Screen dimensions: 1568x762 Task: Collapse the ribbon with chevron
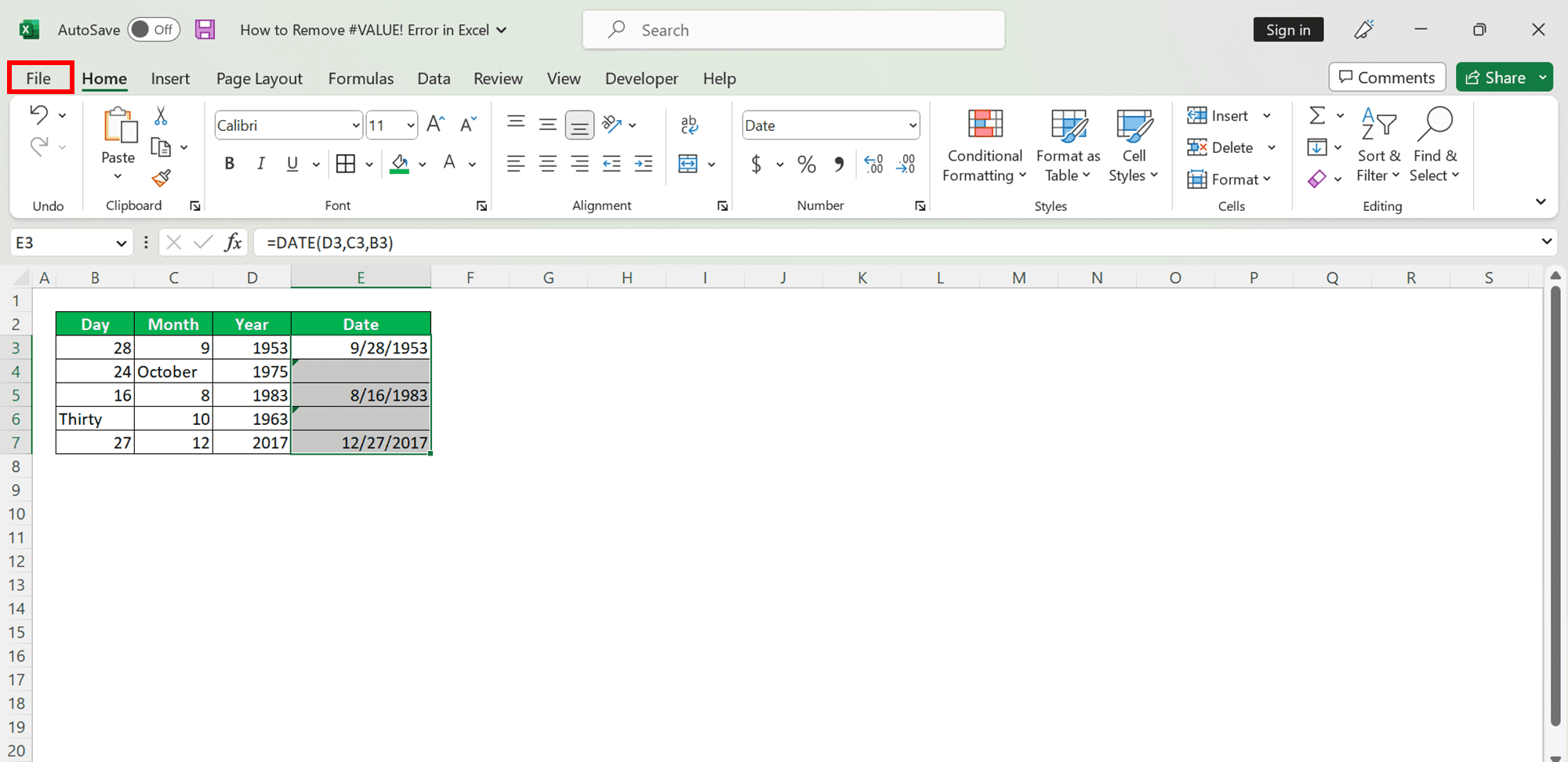pyautogui.click(x=1541, y=202)
